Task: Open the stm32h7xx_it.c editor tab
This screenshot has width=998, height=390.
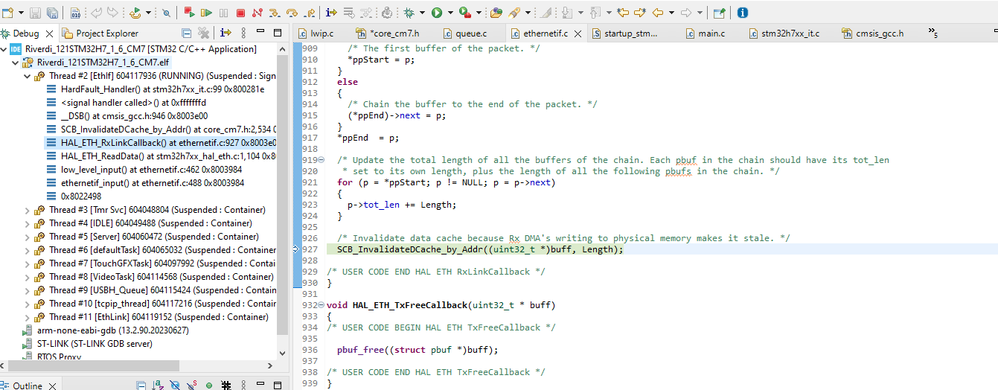Action: pyautogui.click(x=784, y=34)
